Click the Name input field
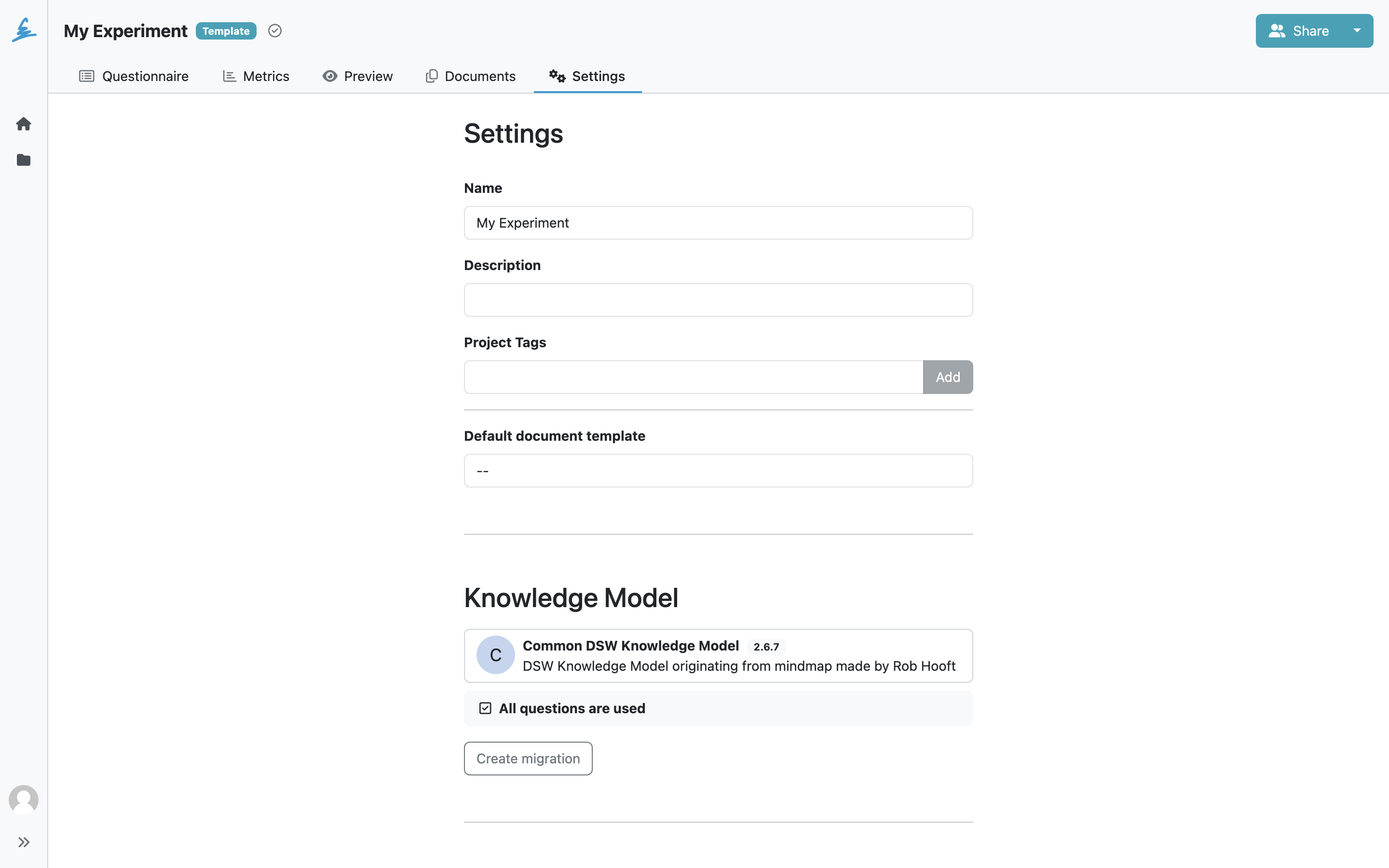Screen dimensions: 1389x868 [x=718, y=223]
